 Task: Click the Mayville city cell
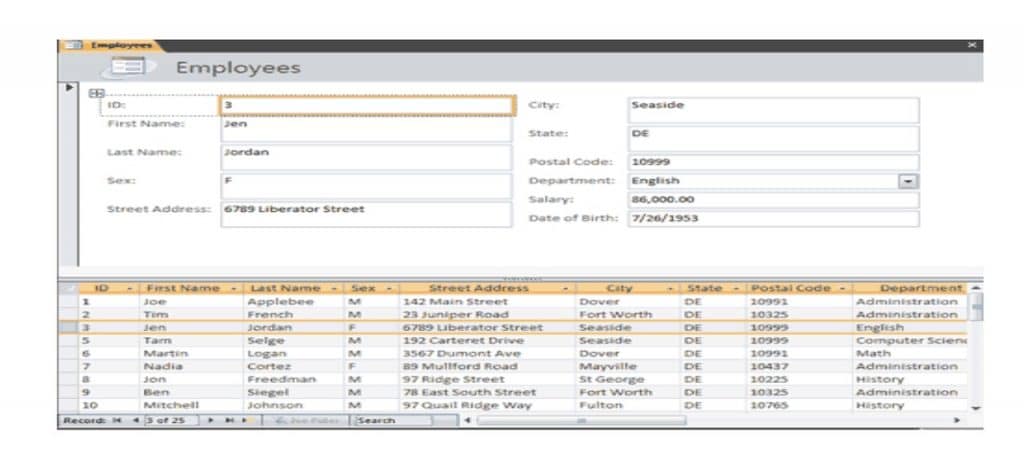628,367
